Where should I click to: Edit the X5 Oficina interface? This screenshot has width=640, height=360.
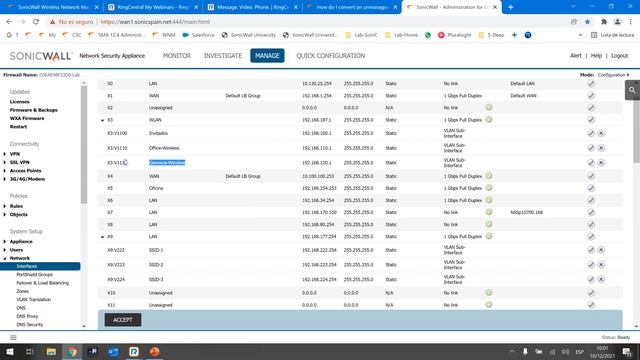tap(591, 188)
